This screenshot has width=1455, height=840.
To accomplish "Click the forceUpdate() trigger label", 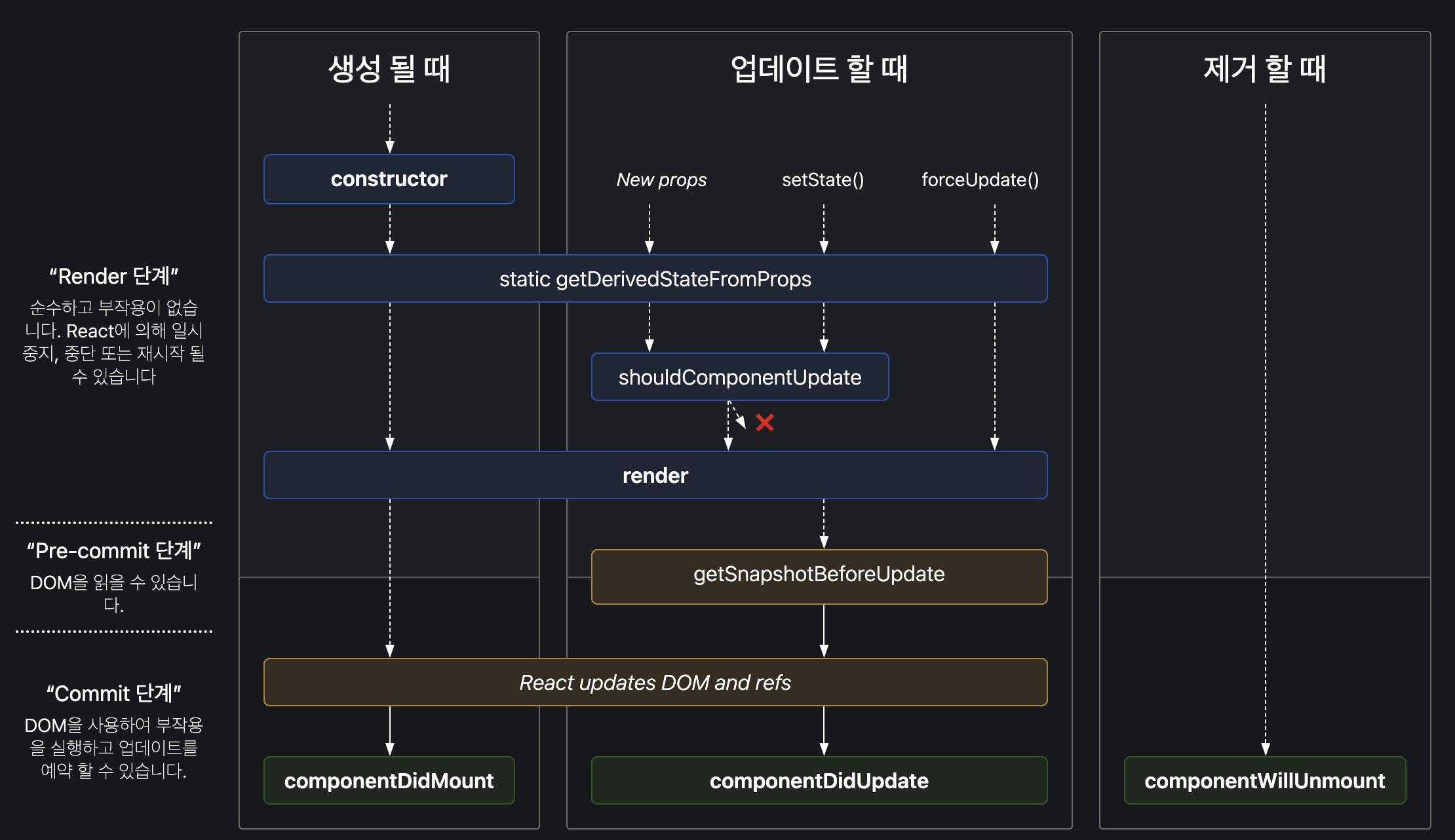I will [x=980, y=180].
